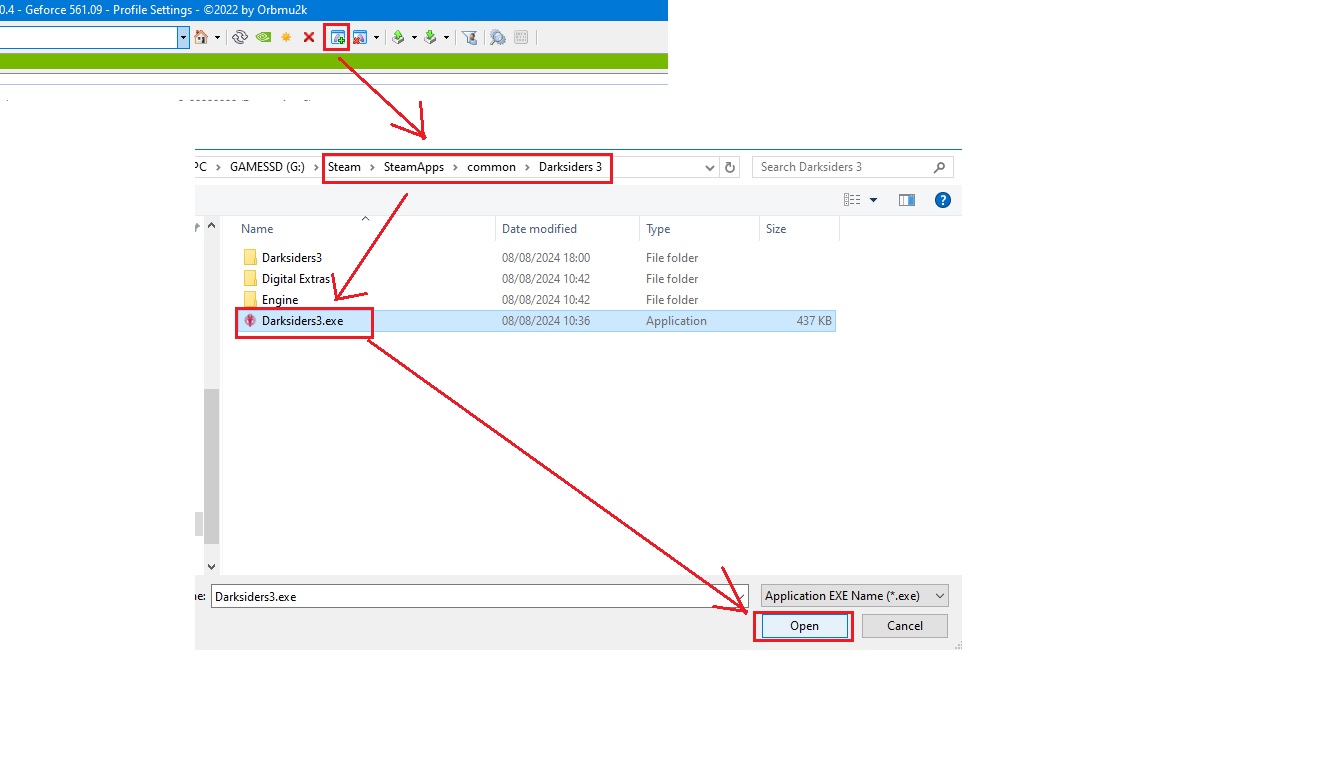Click the Application type cell

click(x=676, y=321)
